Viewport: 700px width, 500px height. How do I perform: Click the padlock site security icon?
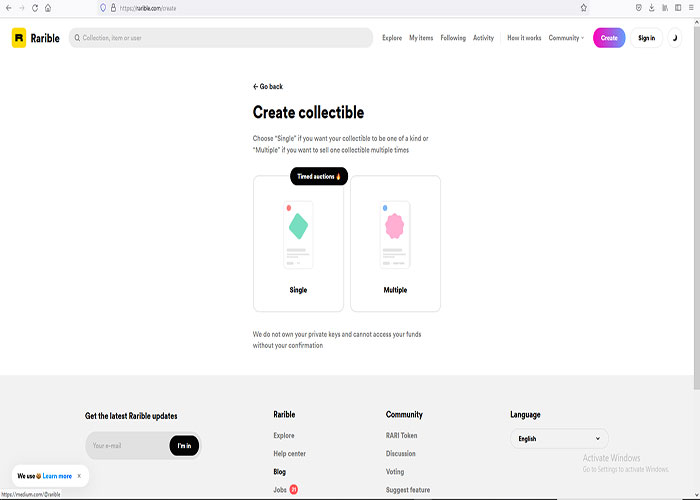[113, 7]
